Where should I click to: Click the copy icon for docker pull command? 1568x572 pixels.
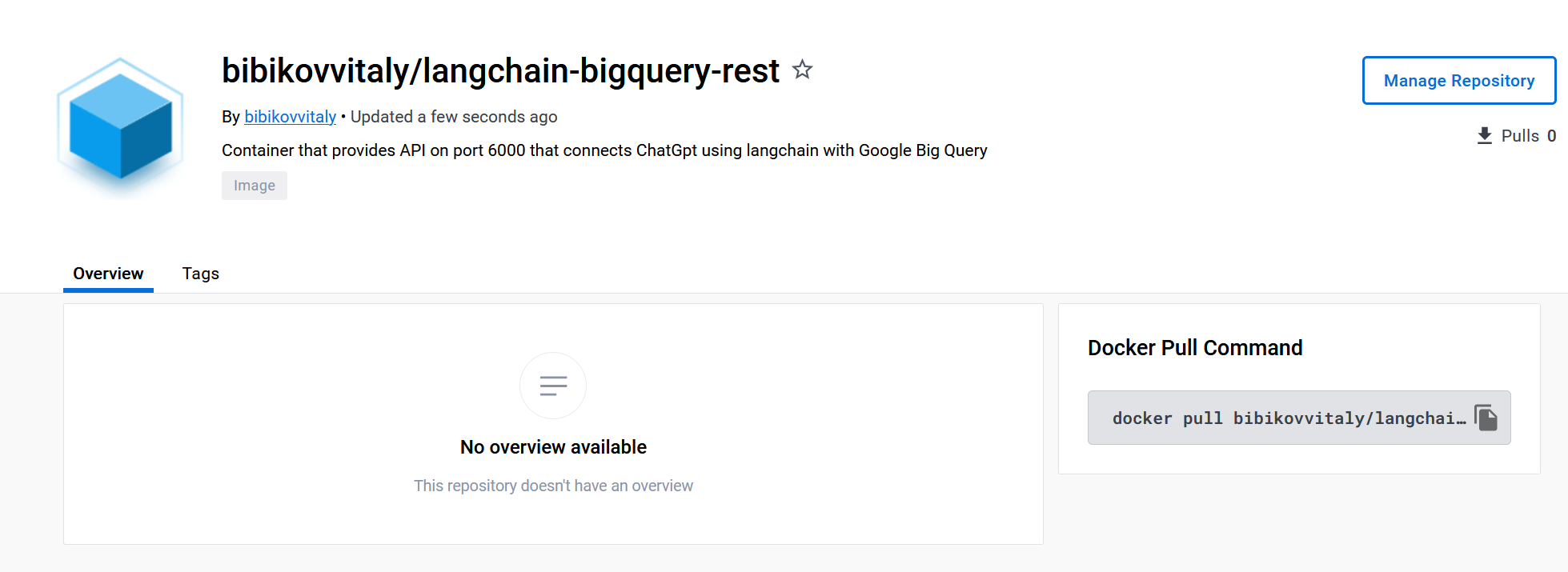pyautogui.click(x=1487, y=416)
